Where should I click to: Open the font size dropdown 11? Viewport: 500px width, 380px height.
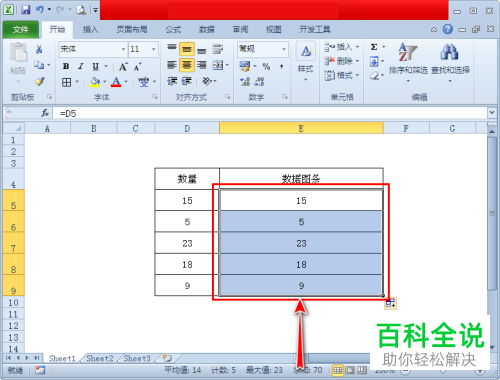(x=154, y=49)
